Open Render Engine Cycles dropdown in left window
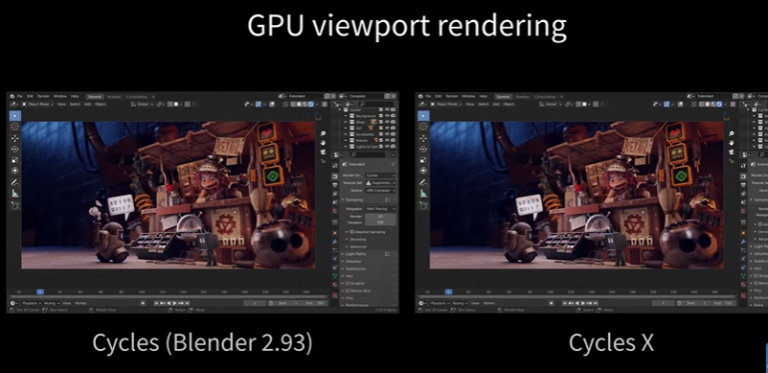The height and width of the screenshot is (373, 768). 381,175
